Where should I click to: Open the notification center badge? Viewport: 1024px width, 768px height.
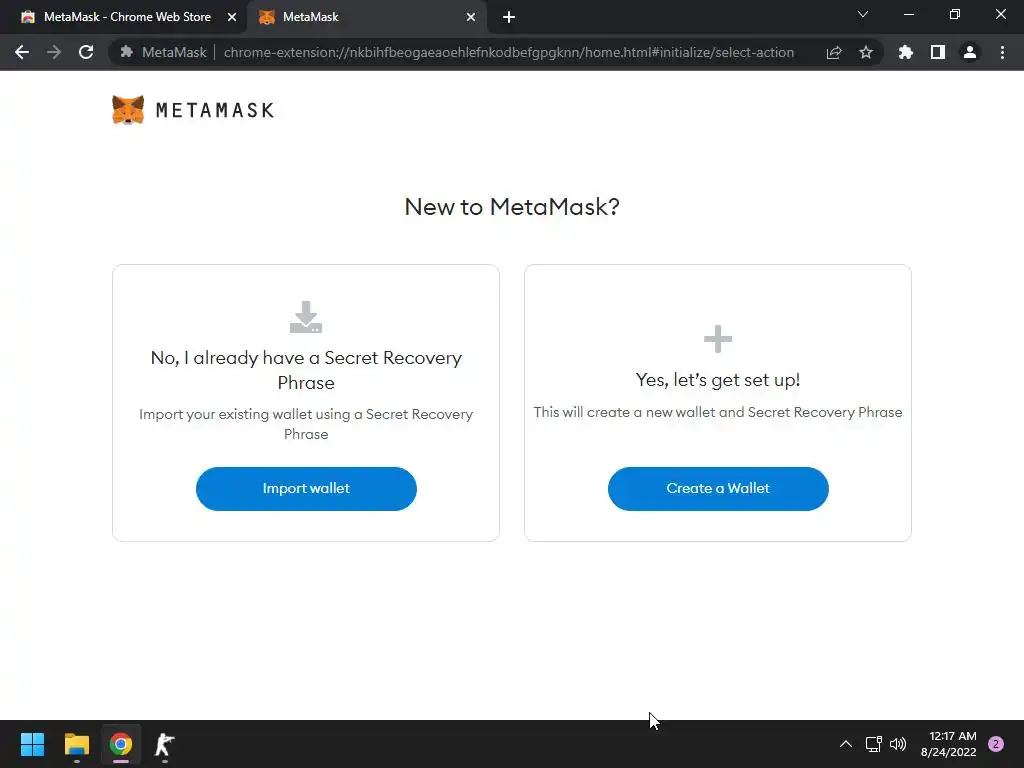(x=996, y=744)
